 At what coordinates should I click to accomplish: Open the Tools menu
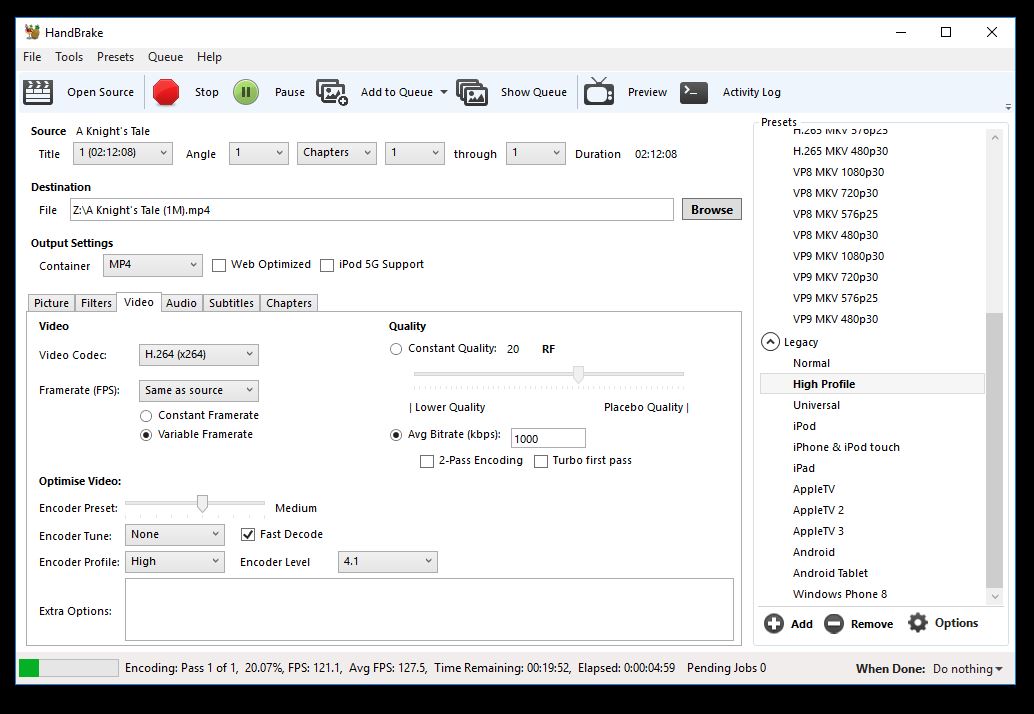(69, 57)
